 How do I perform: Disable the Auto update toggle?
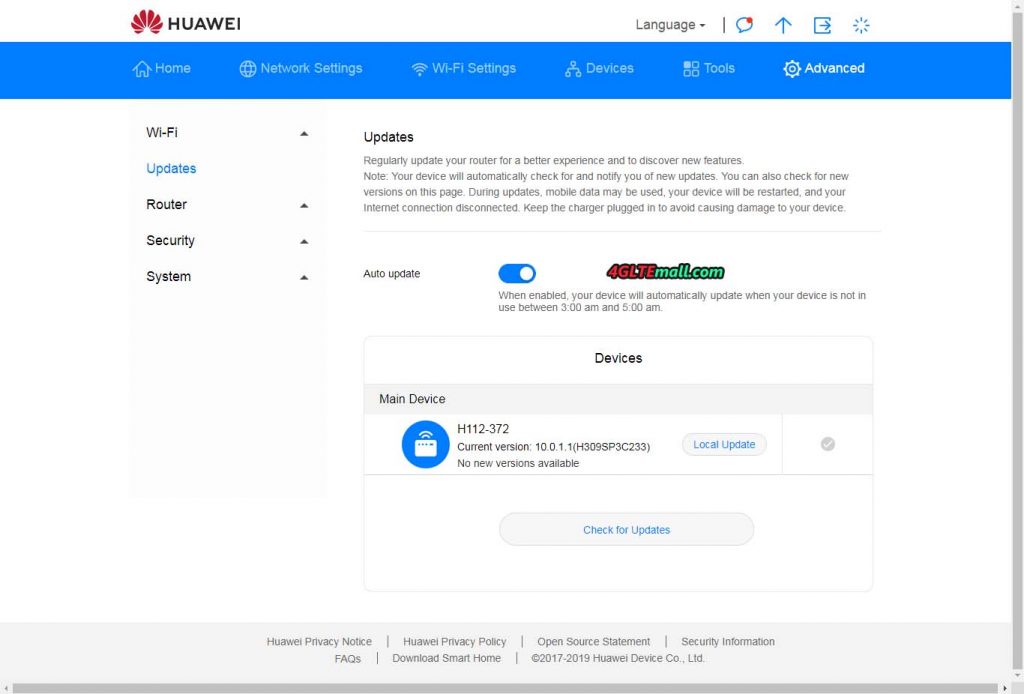(x=517, y=272)
